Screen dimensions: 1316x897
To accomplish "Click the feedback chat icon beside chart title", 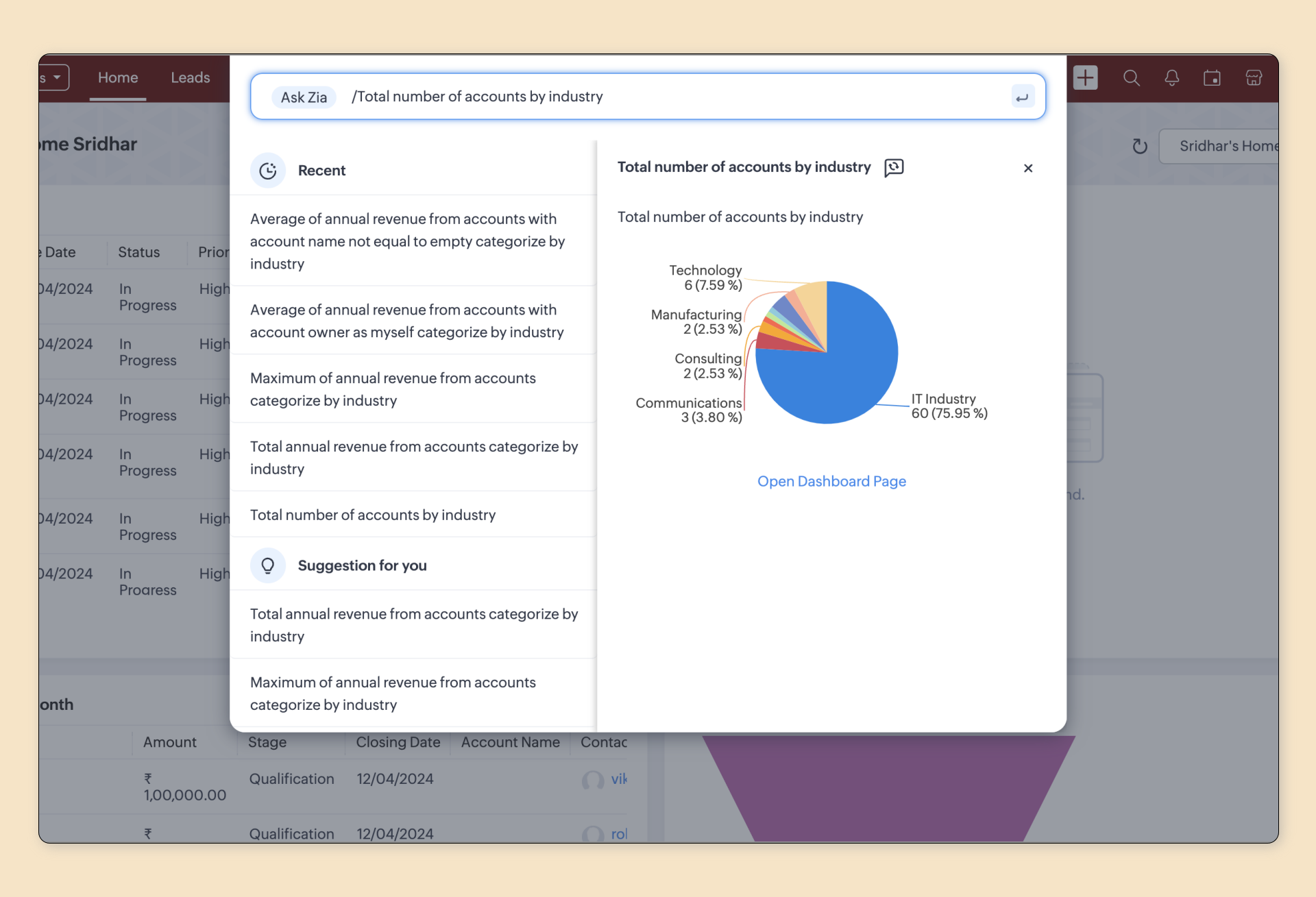I will pos(894,168).
